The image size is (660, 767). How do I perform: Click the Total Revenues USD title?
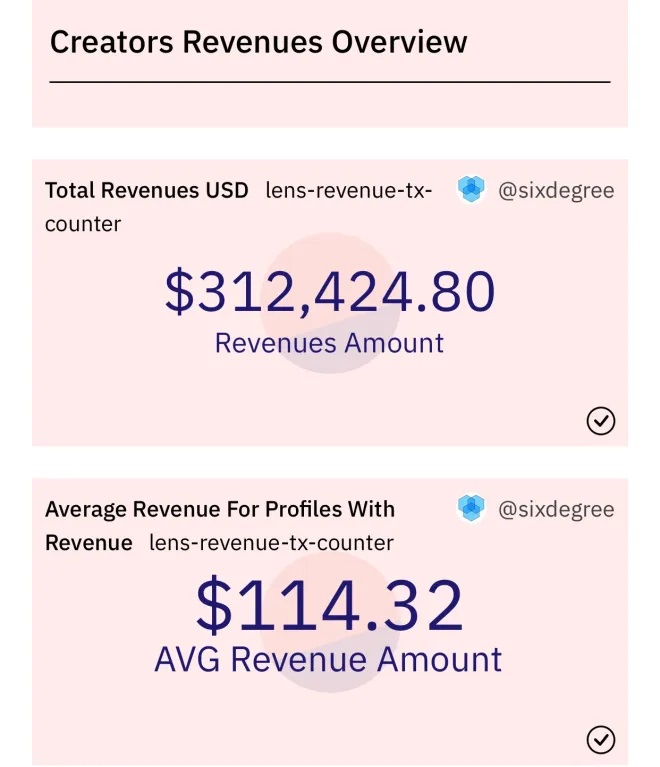(147, 190)
